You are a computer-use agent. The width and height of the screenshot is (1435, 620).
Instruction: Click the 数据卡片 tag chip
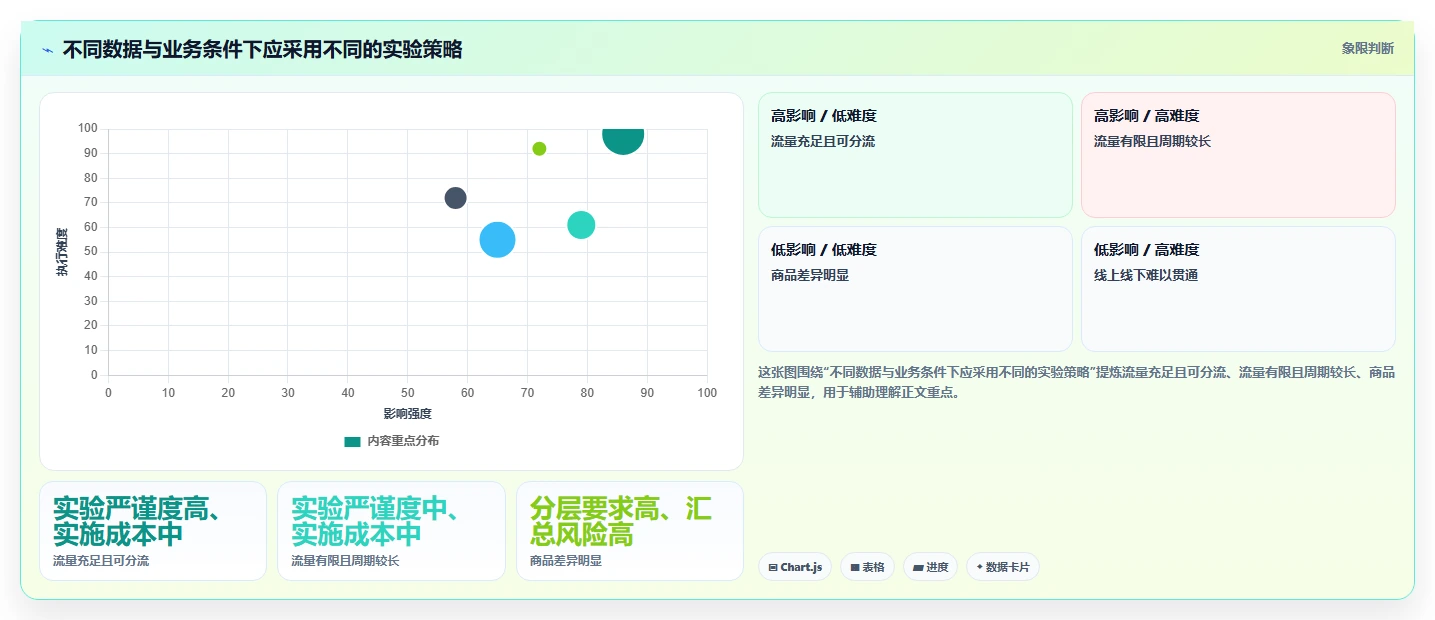click(x=1002, y=567)
